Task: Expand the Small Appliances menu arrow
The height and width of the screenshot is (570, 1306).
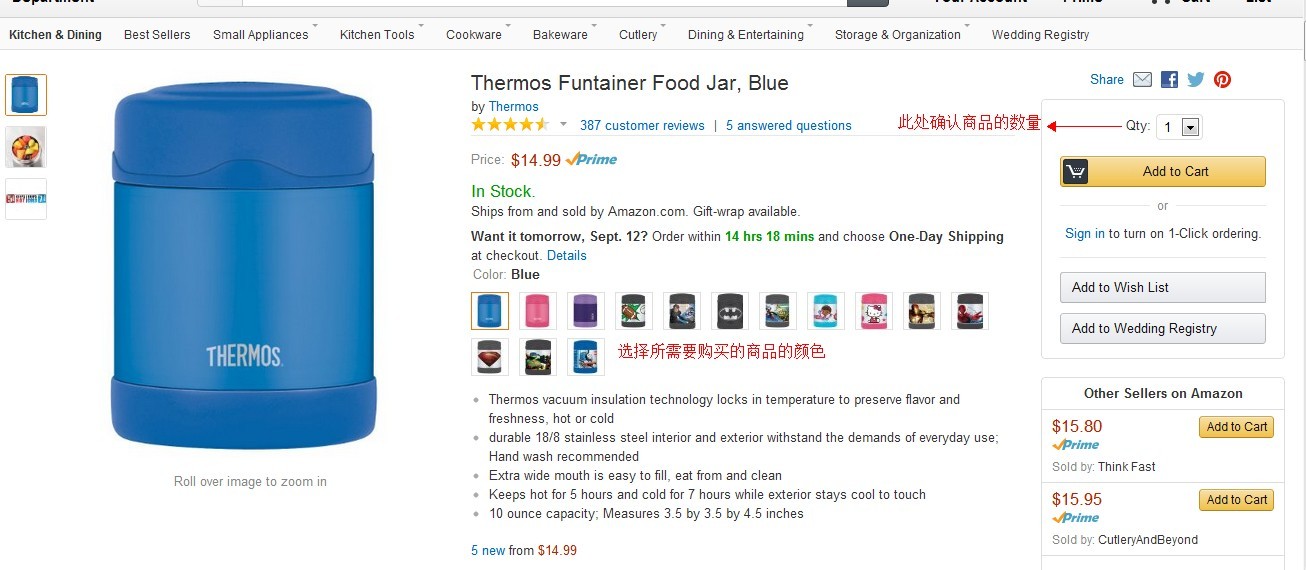Action: pyautogui.click(x=315, y=26)
